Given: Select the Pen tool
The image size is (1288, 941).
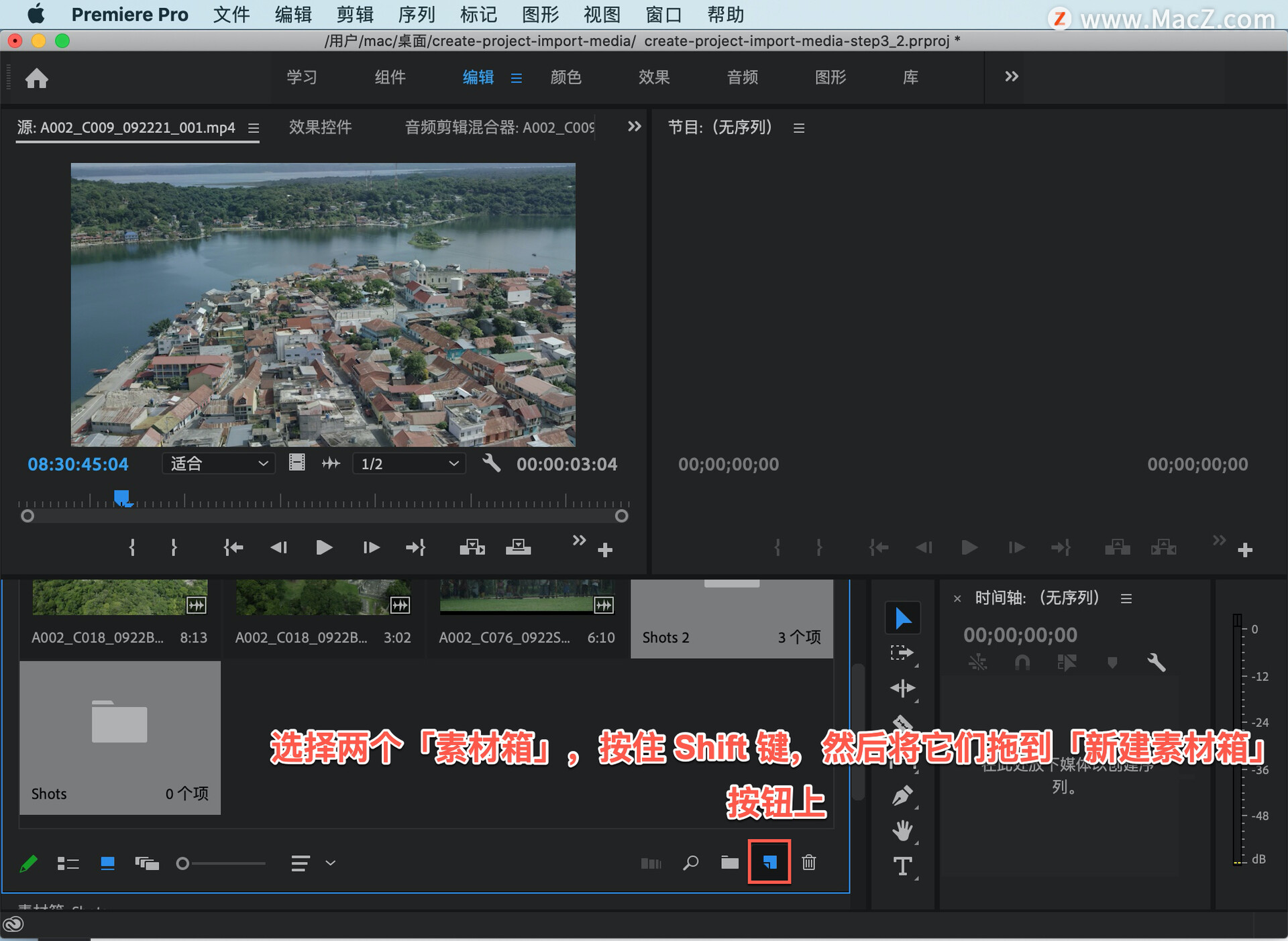Looking at the screenshot, I should point(902,795).
